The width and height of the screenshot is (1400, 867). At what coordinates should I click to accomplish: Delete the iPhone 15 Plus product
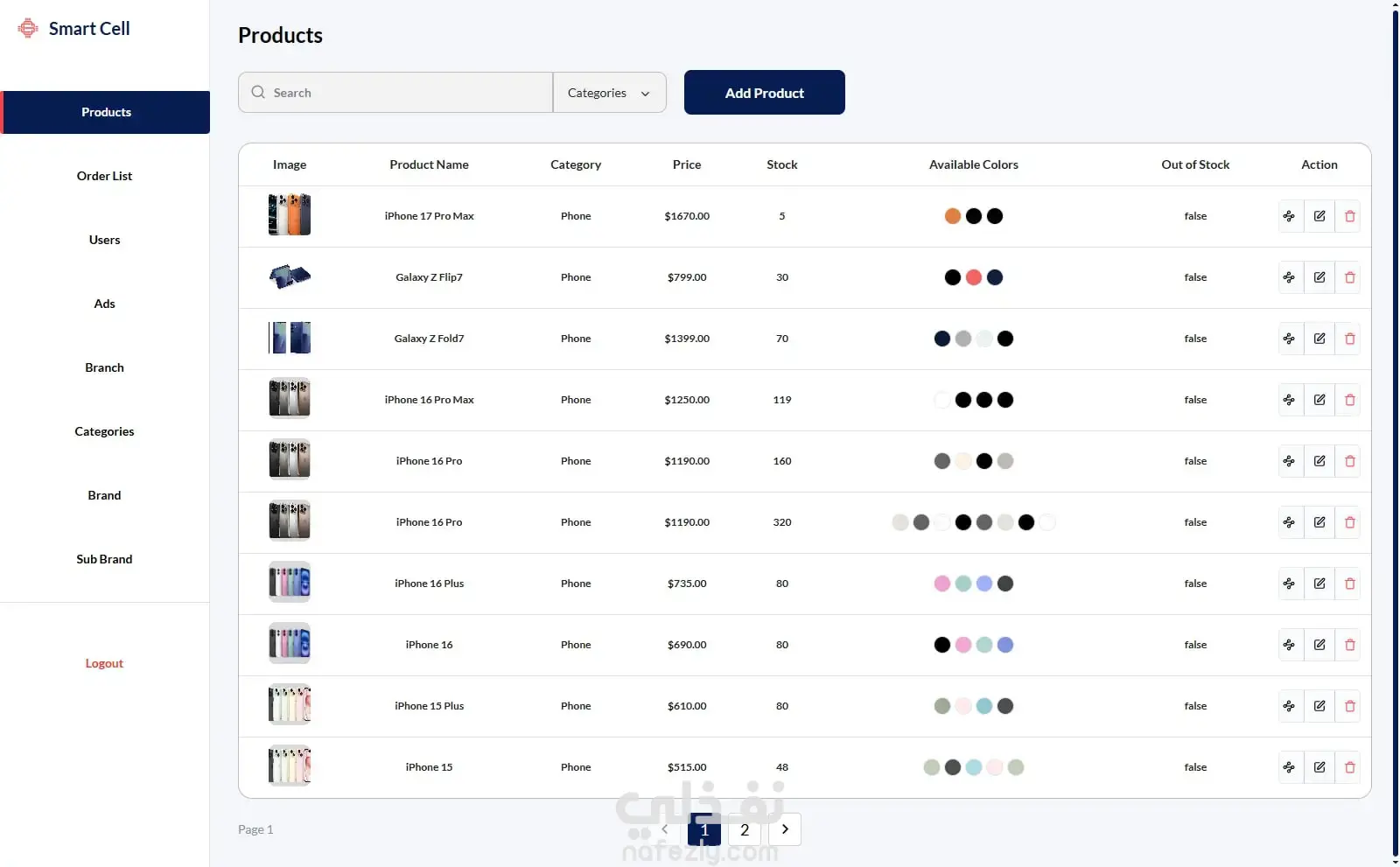pyautogui.click(x=1349, y=706)
